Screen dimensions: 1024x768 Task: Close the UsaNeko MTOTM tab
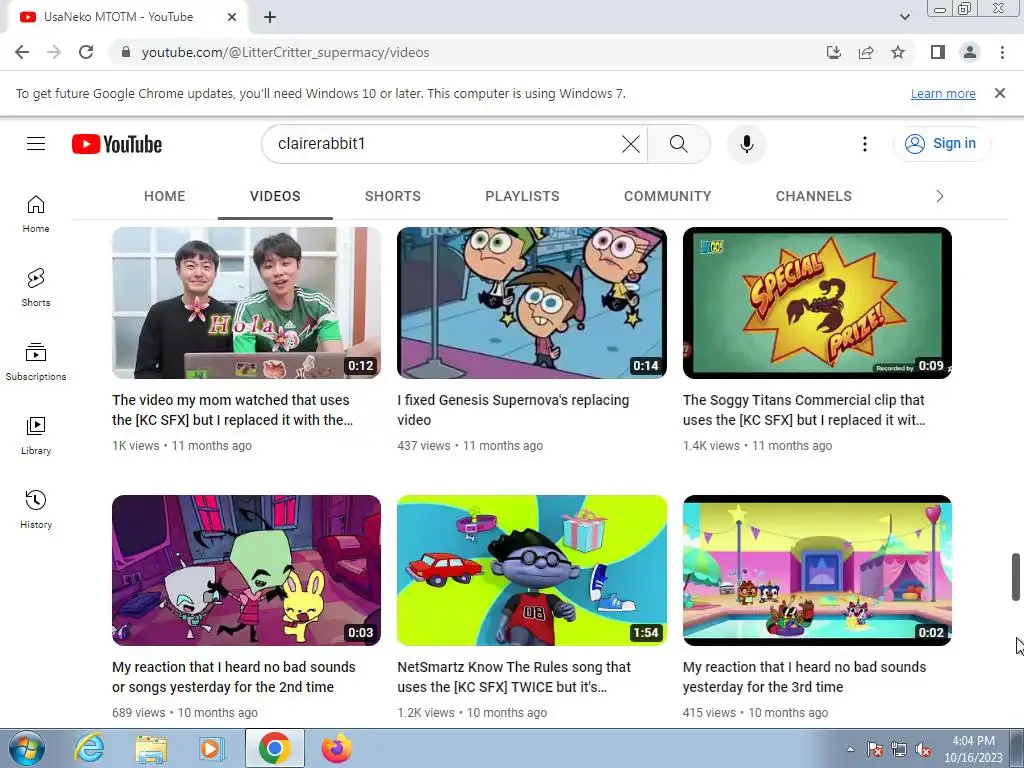pos(232,17)
